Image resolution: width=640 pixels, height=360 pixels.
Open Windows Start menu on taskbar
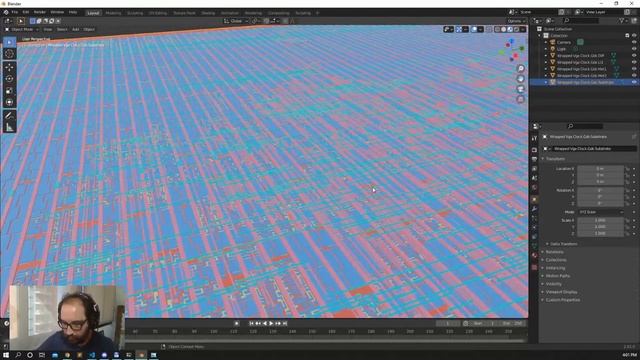click(x=6, y=355)
